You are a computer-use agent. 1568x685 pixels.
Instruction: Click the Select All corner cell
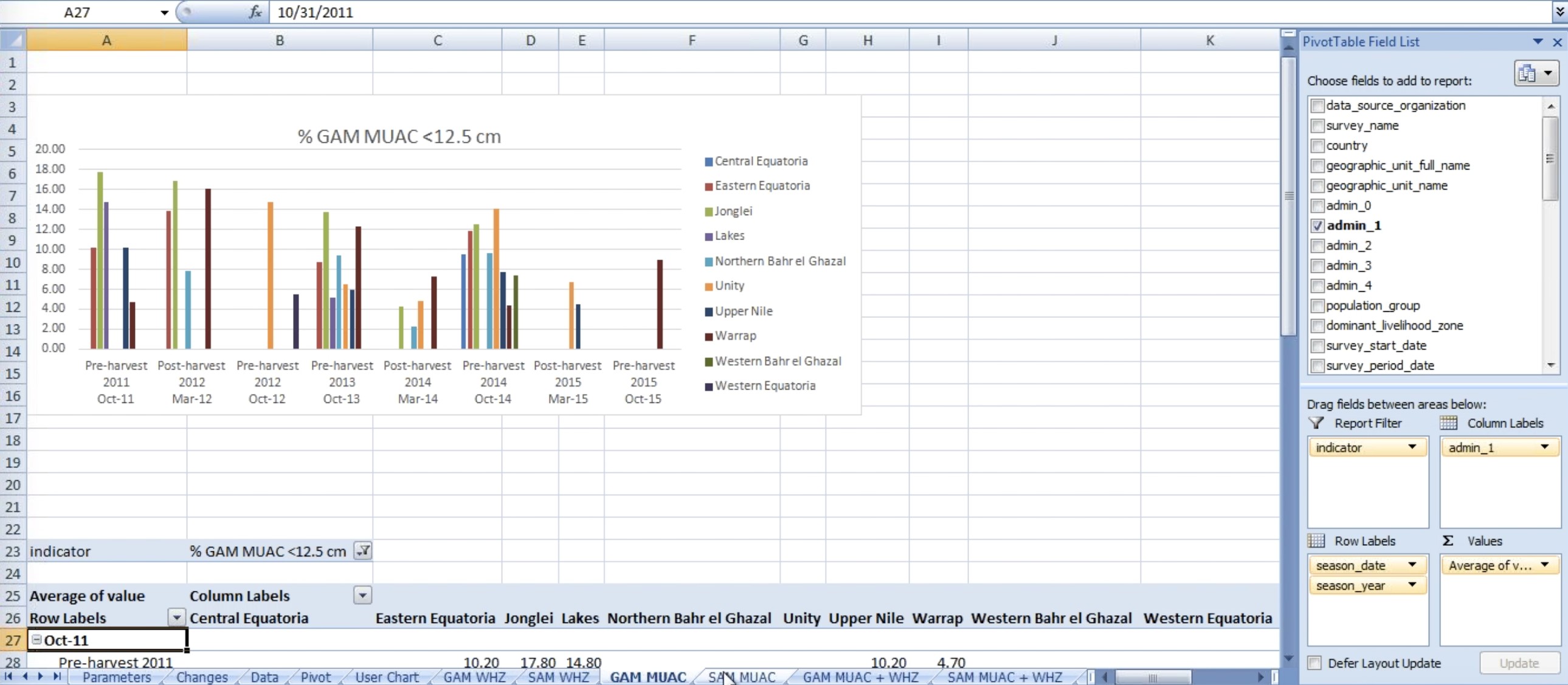13,41
